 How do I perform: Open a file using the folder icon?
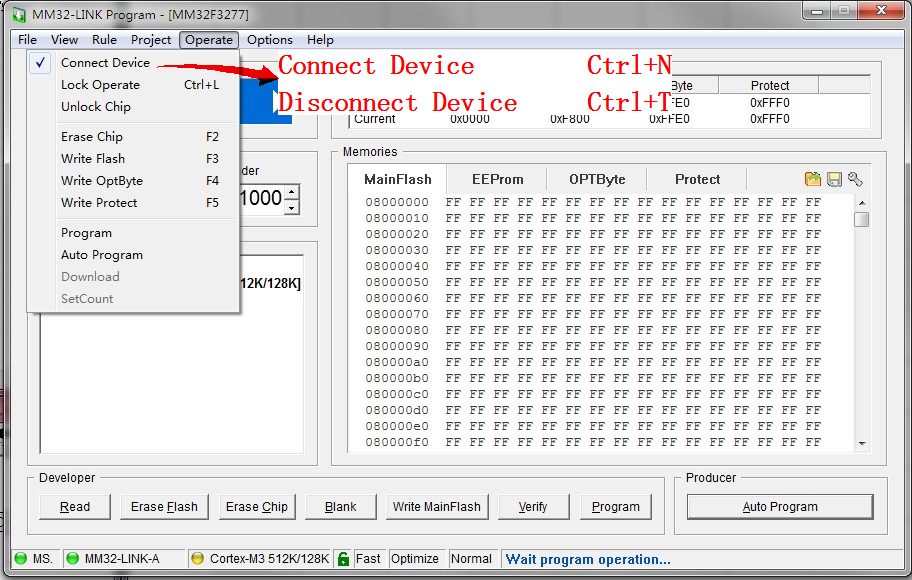point(811,178)
